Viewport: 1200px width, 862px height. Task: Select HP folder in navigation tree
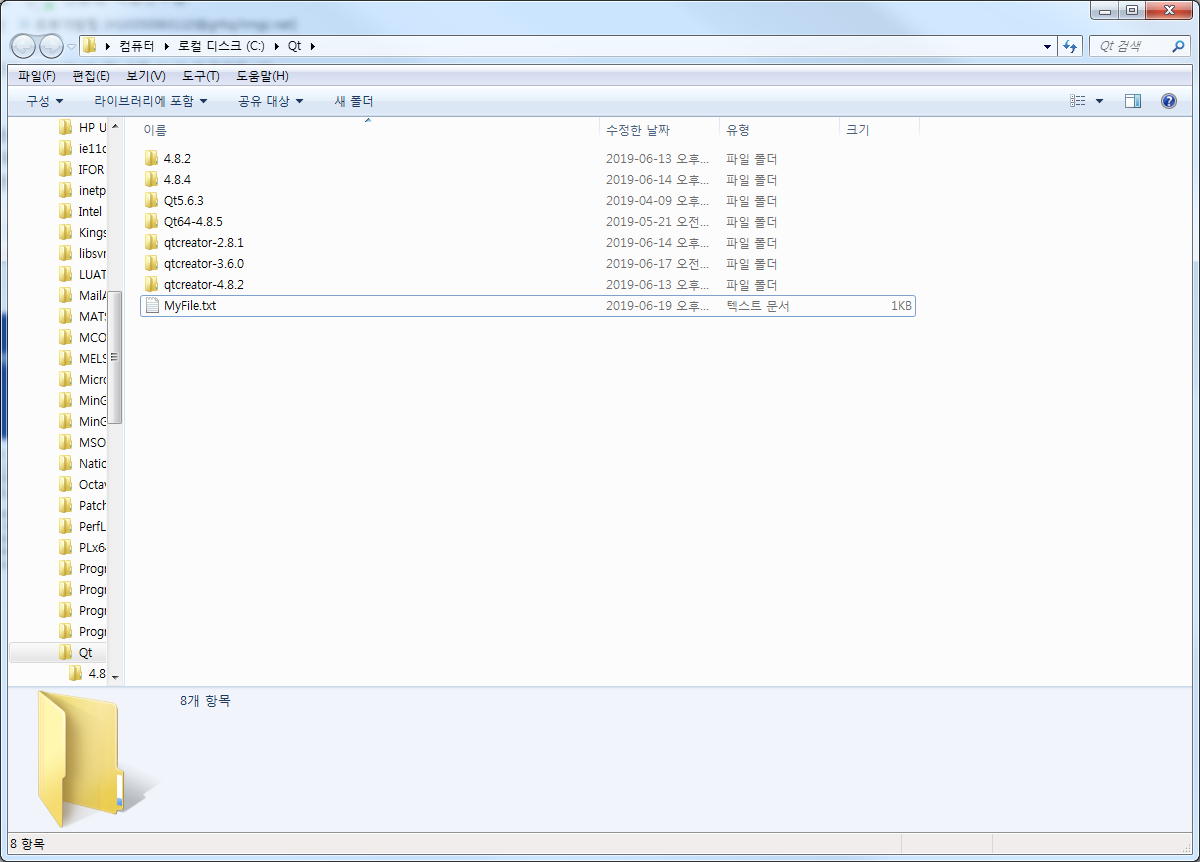click(81, 127)
